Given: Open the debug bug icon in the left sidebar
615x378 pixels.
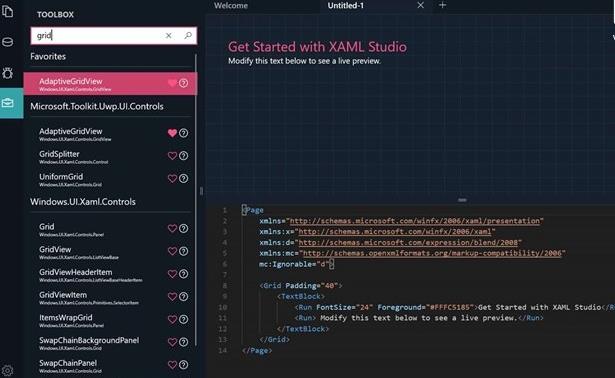Looking at the screenshot, I should pyautogui.click(x=7, y=73).
